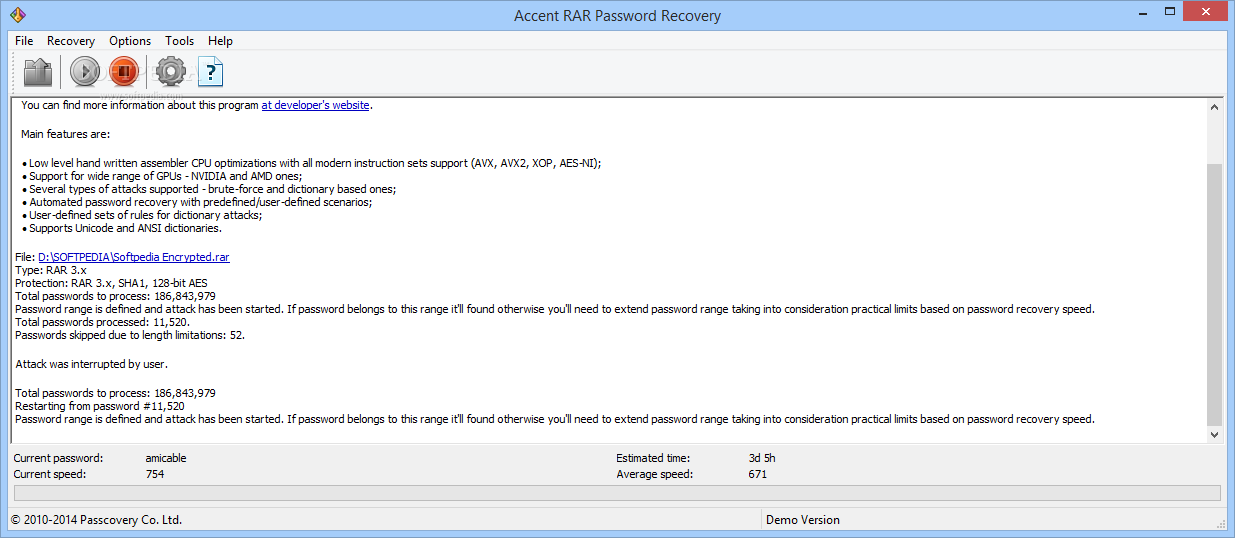Click the application icon in title bar
The width and height of the screenshot is (1235, 538).
(x=17, y=15)
